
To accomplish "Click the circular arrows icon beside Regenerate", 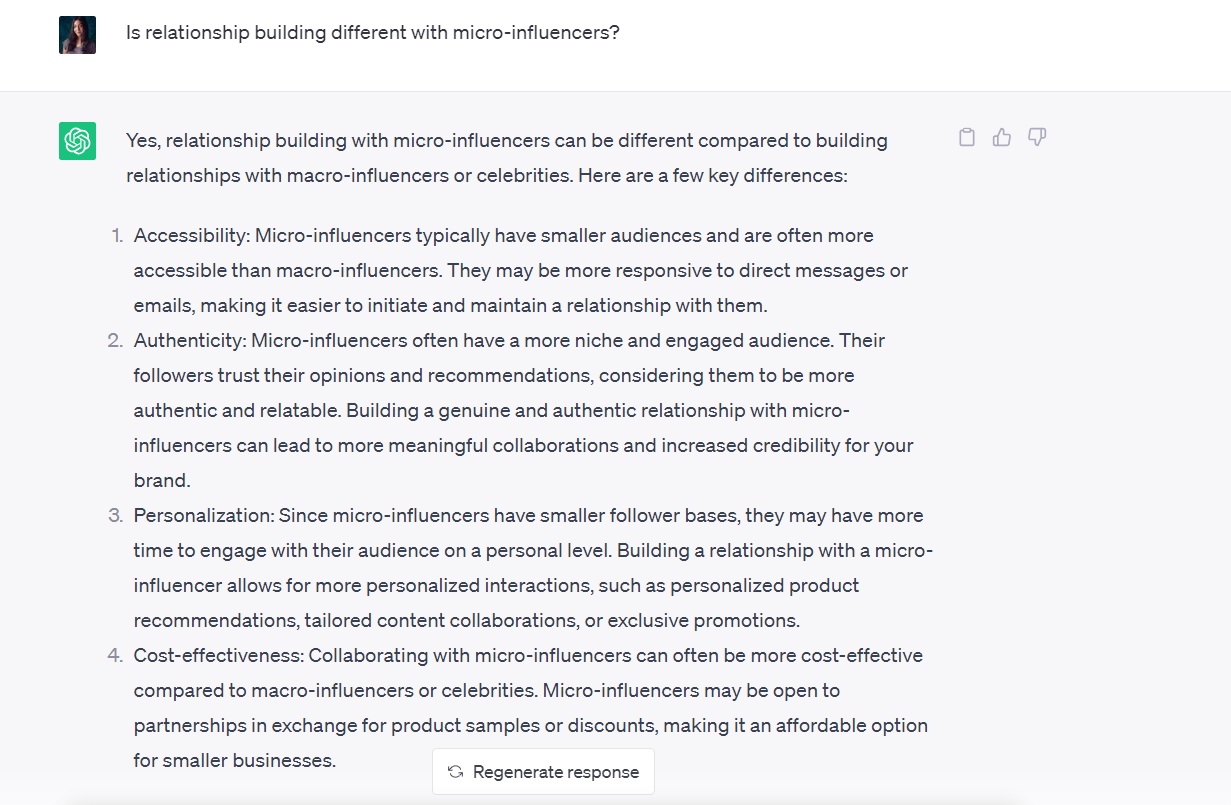I will [x=455, y=772].
